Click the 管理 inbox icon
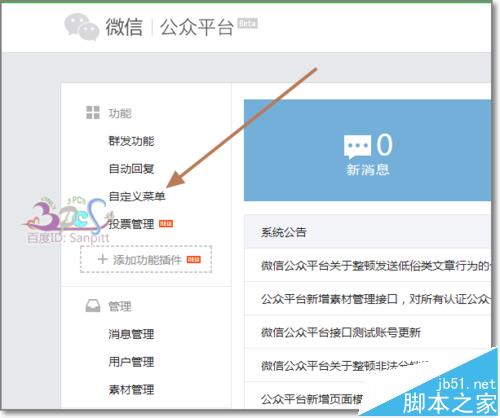The width and height of the screenshot is (500, 418). [x=93, y=305]
